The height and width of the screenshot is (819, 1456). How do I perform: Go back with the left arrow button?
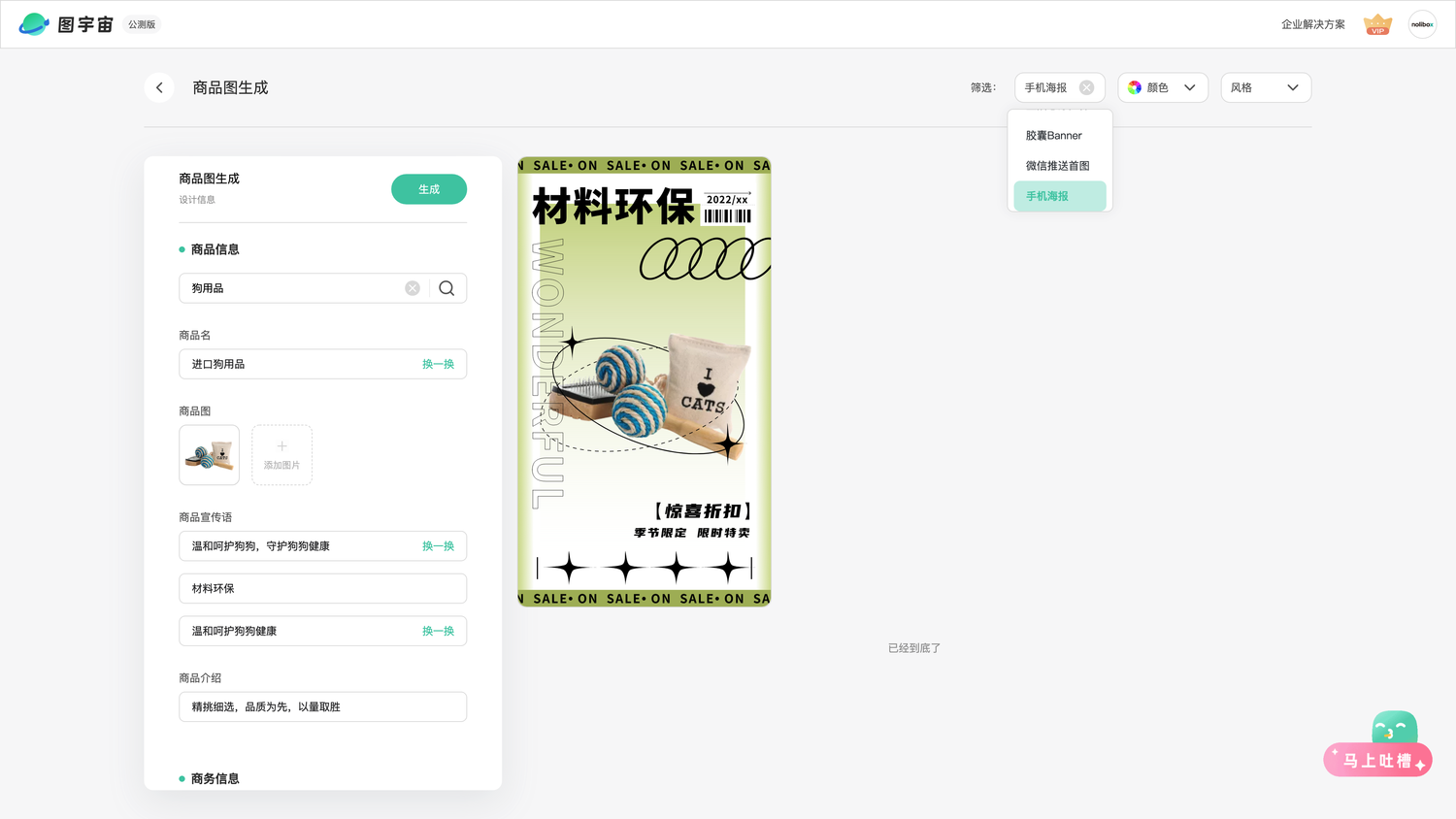[159, 87]
